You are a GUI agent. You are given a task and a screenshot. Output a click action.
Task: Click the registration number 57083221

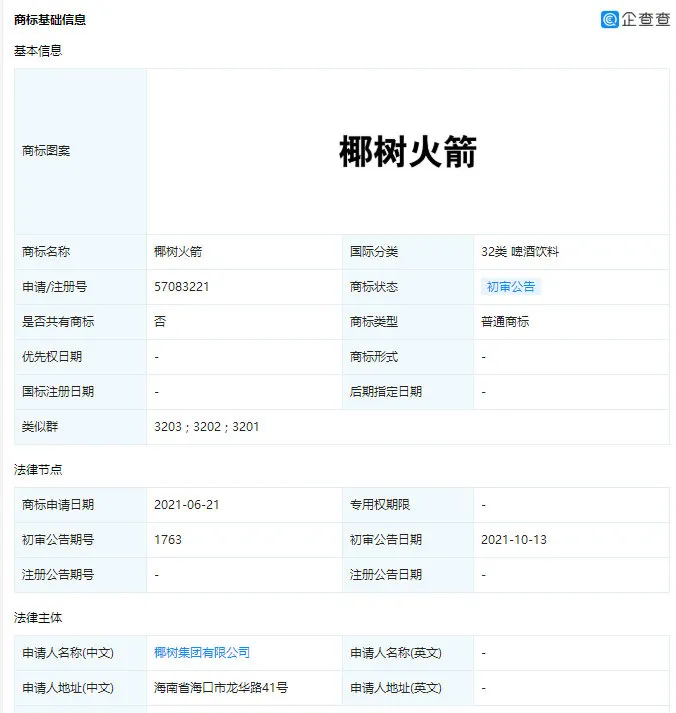pos(181,287)
